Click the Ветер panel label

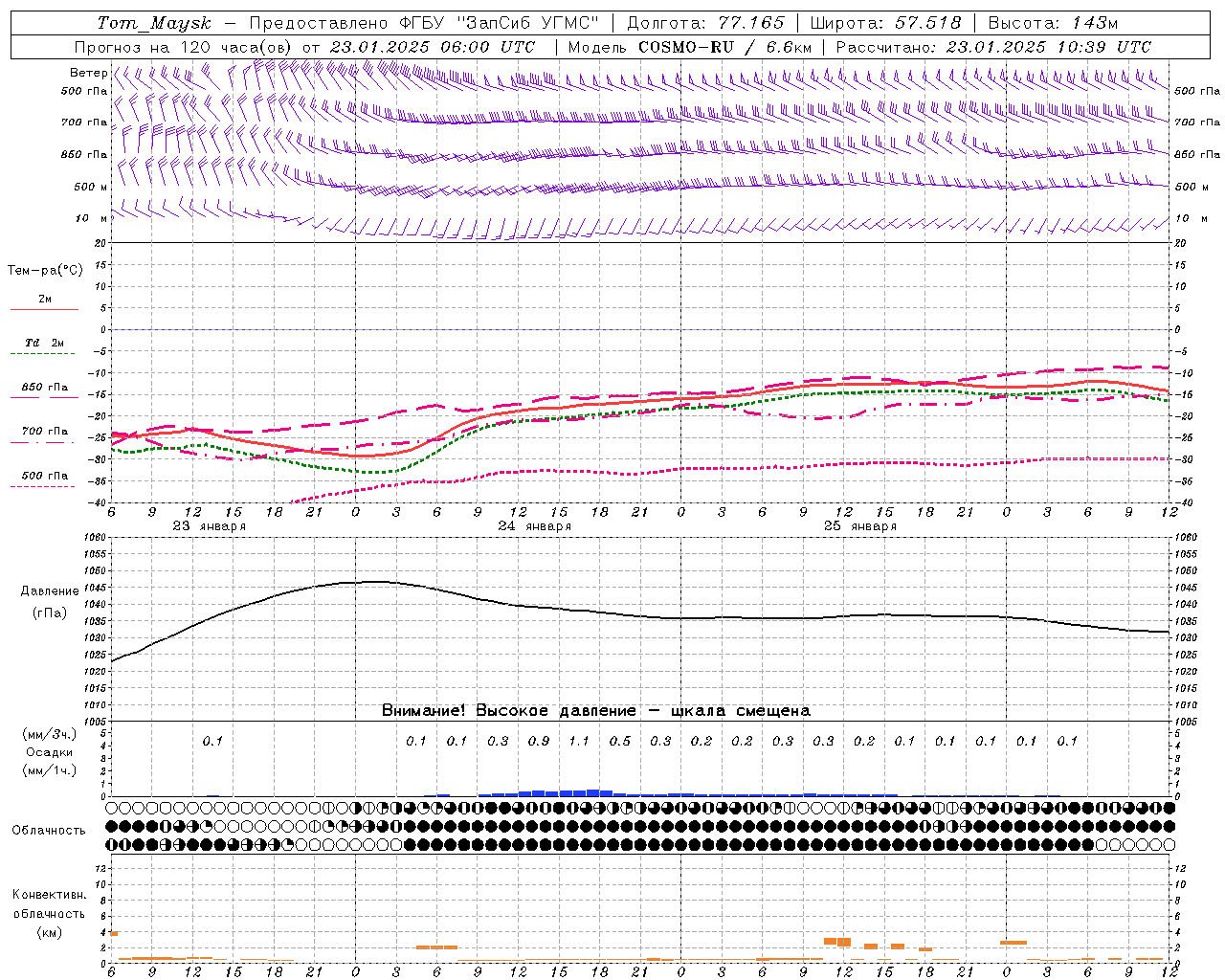[88, 73]
